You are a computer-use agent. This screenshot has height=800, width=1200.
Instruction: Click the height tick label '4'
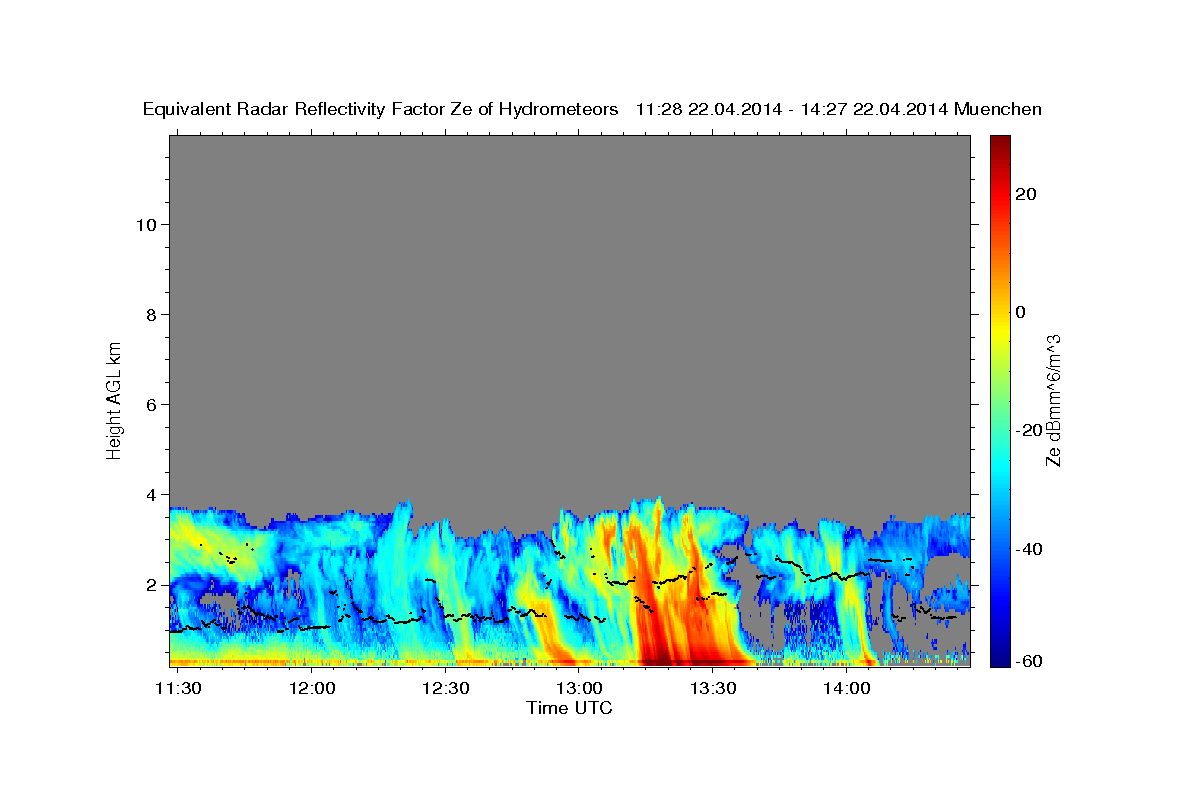click(151, 494)
